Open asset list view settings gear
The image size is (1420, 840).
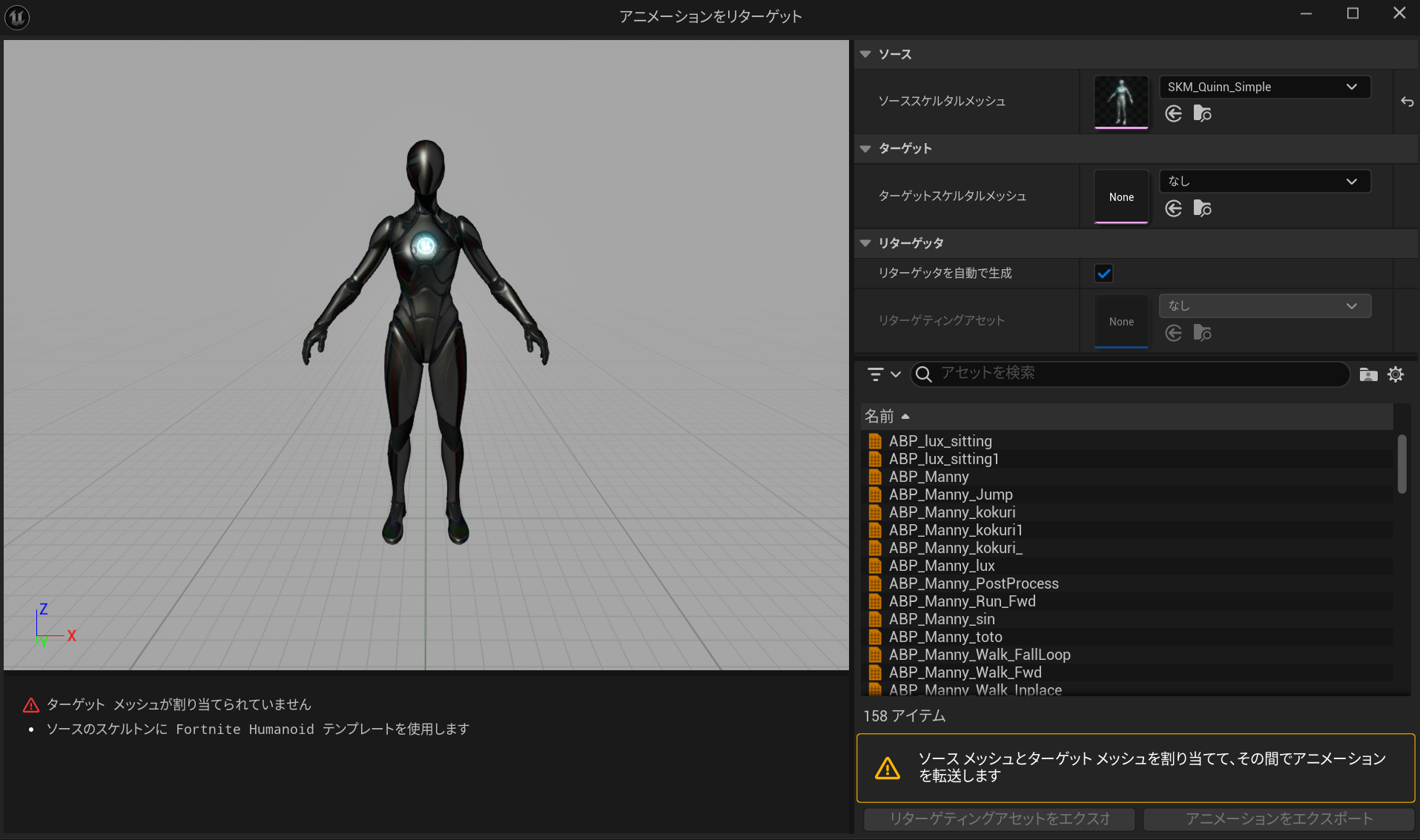[x=1396, y=374]
